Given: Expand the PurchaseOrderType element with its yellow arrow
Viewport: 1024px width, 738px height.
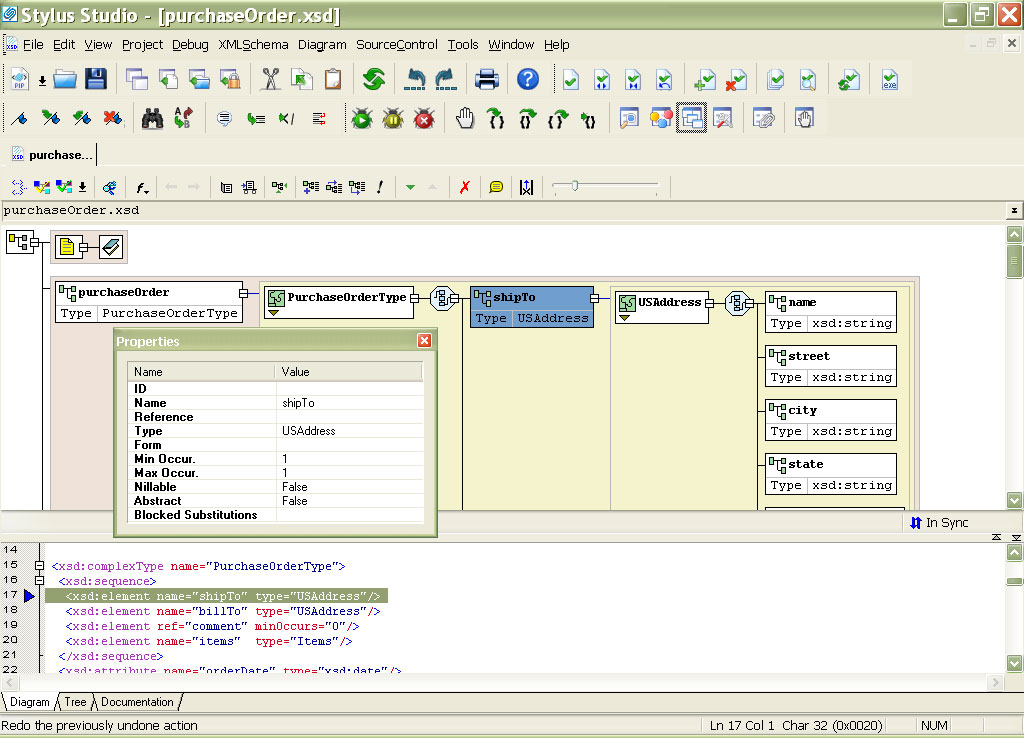Looking at the screenshot, I should coord(272,310).
